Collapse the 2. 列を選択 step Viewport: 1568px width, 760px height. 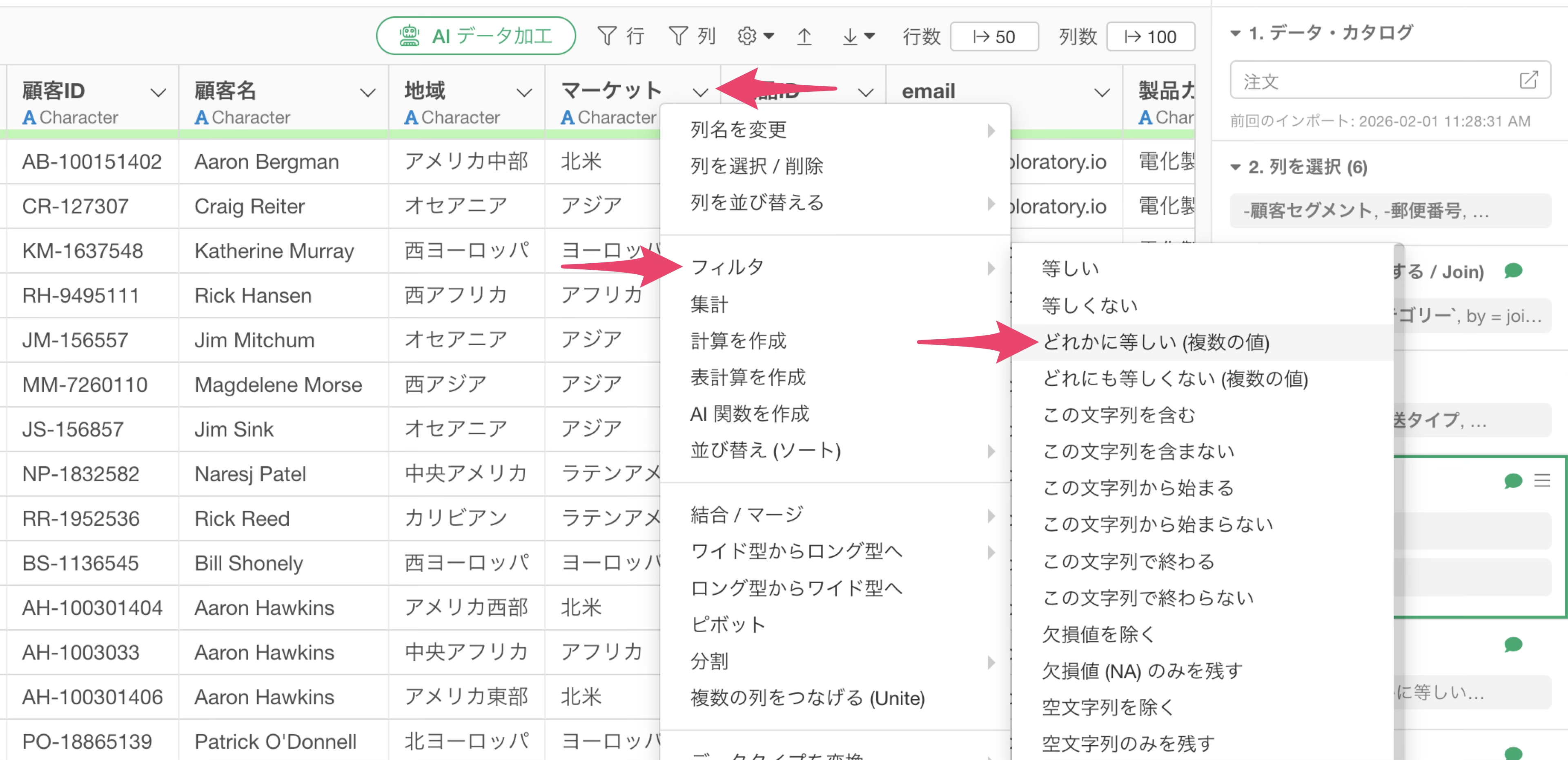(x=1236, y=167)
